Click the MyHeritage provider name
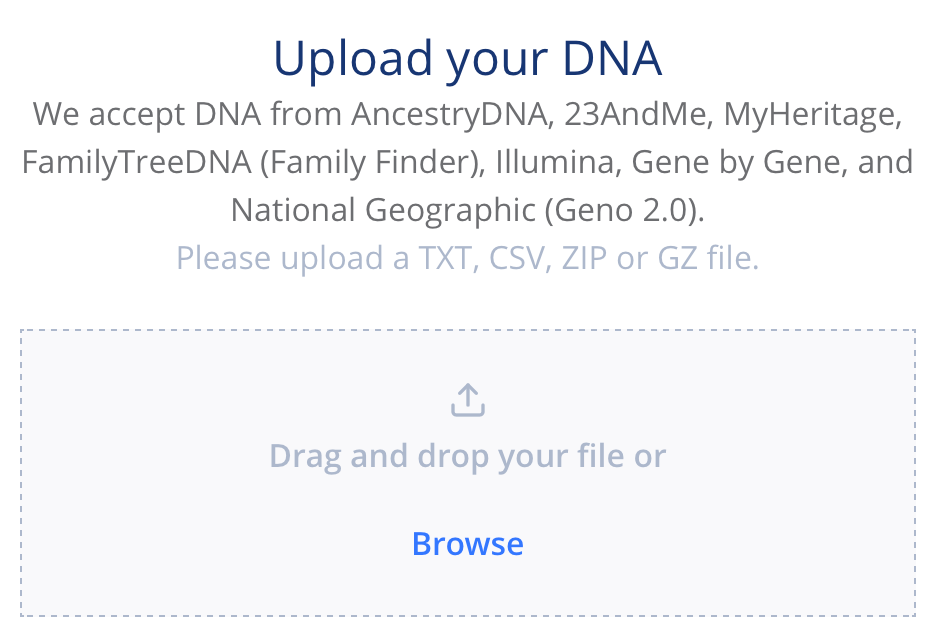The height and width of the screenshot is (636, 936). (x=812, y=115)
